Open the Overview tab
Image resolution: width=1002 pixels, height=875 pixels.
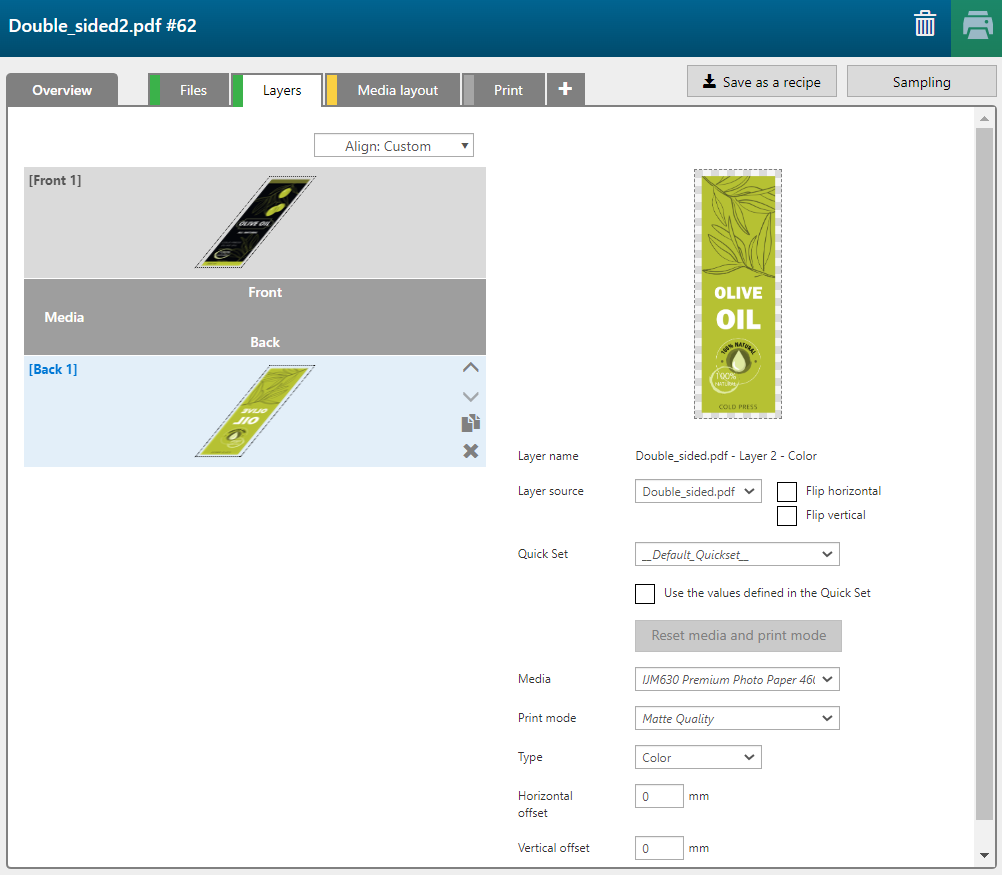click(62, 90)
